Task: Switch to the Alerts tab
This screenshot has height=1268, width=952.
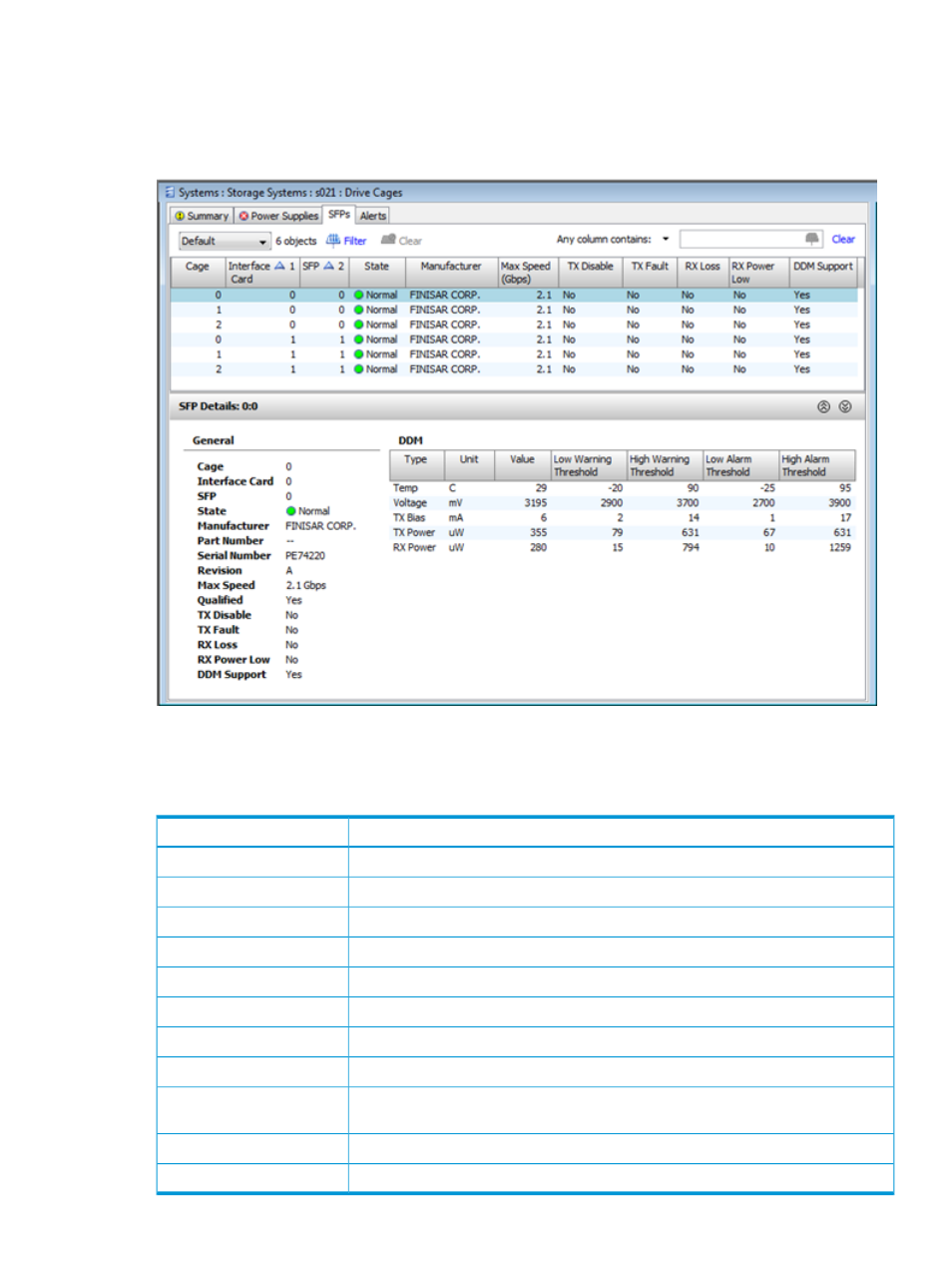Action: [x=373, y=216]
